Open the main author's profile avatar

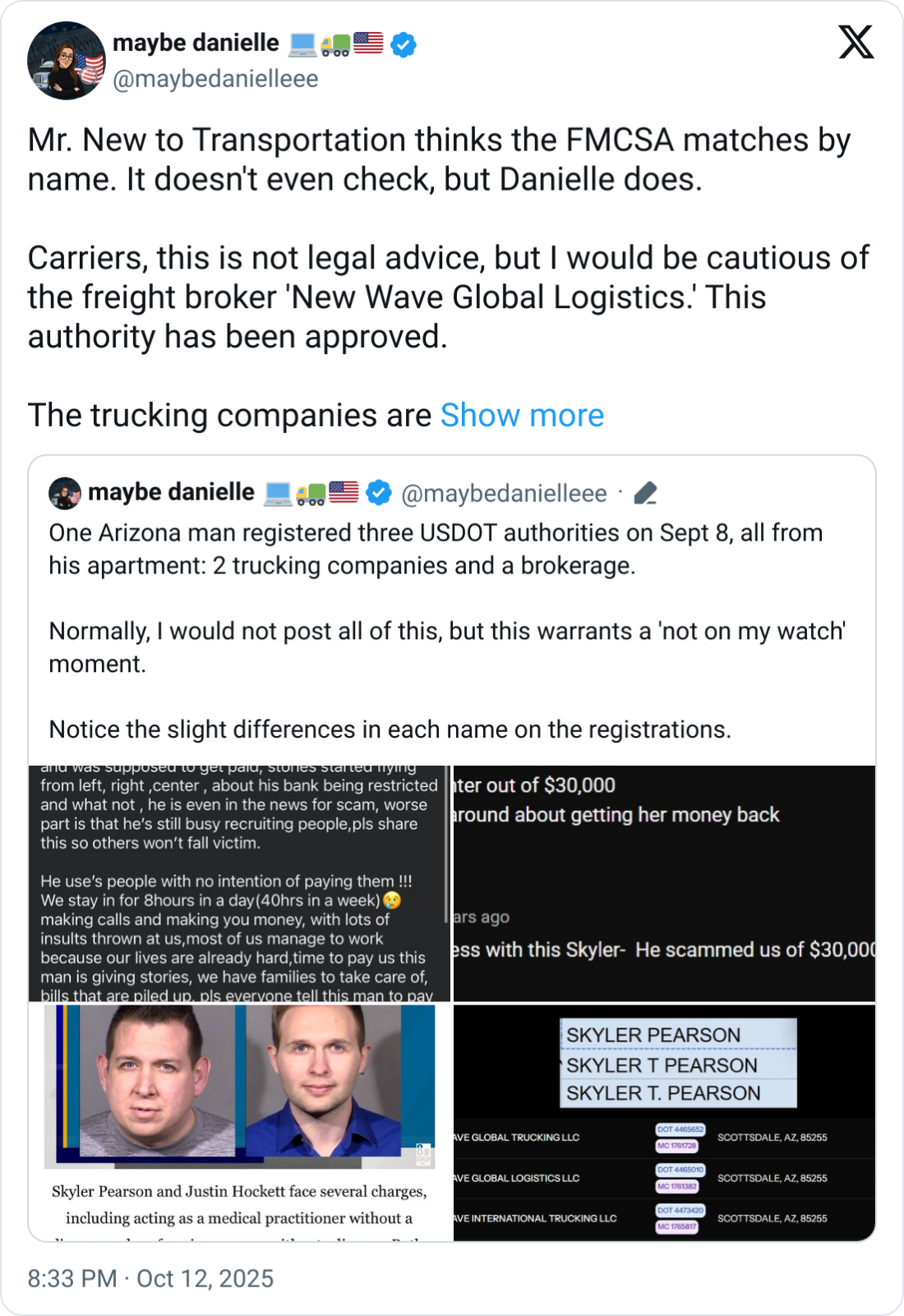tap(66, 61)
